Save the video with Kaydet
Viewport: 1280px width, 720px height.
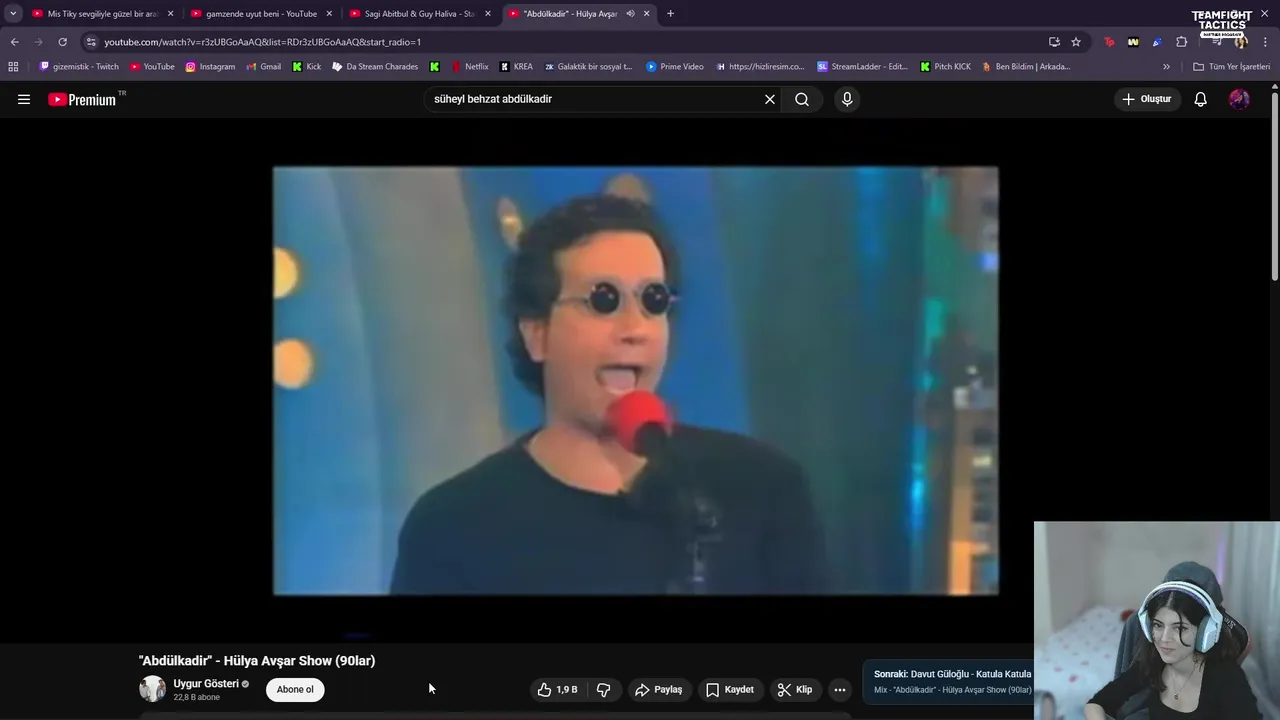730,689
